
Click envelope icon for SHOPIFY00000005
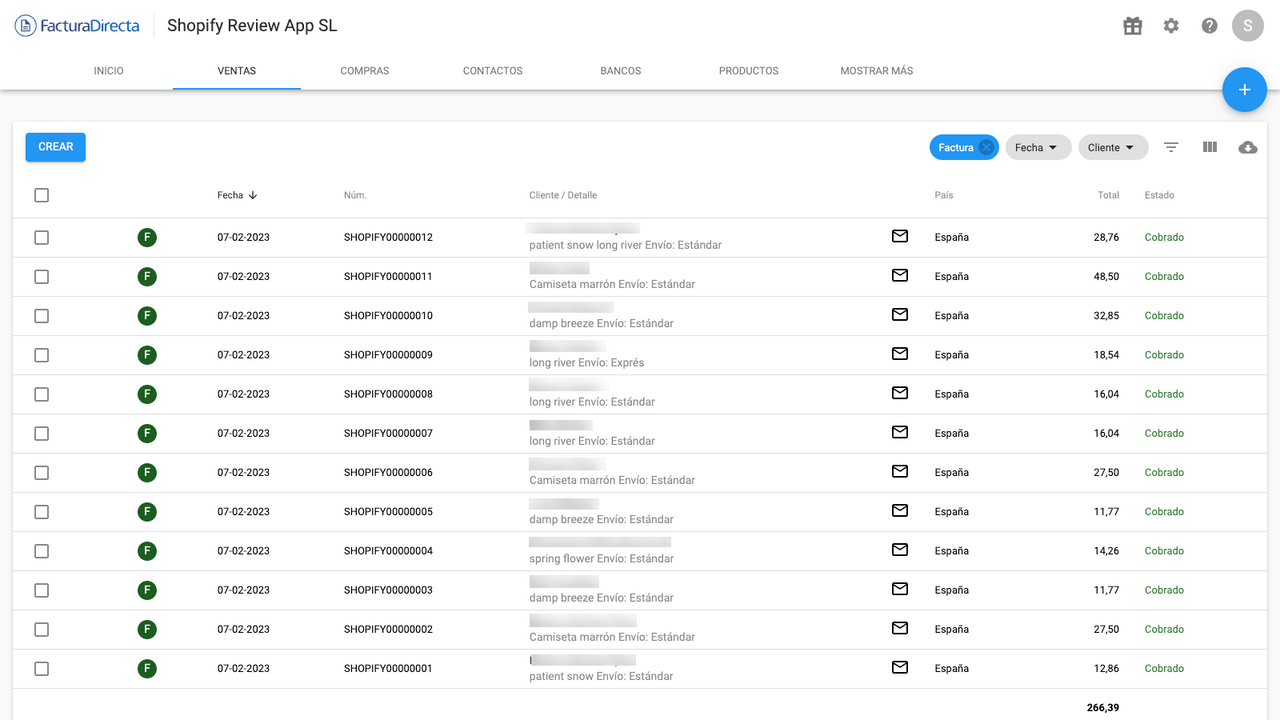click(900, 510)
